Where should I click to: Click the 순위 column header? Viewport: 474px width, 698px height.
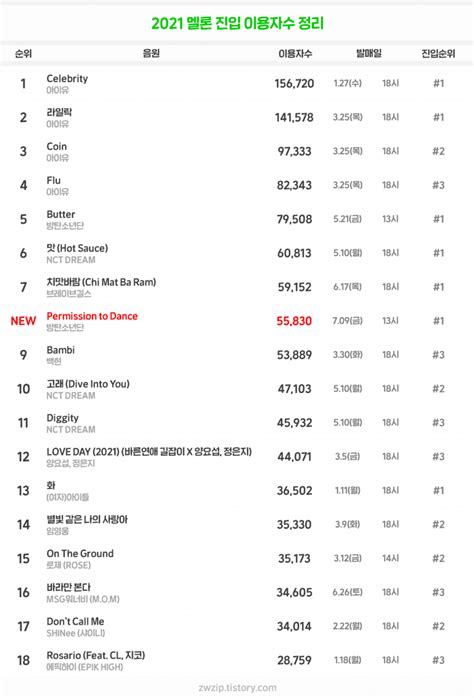tap(23, 53)
